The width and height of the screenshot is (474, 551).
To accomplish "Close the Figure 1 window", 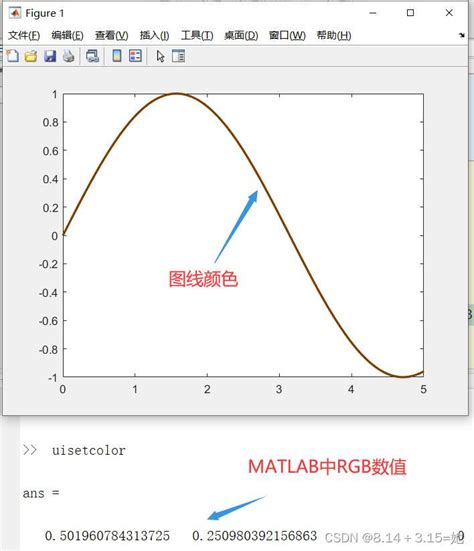I will tap(449, 13).
